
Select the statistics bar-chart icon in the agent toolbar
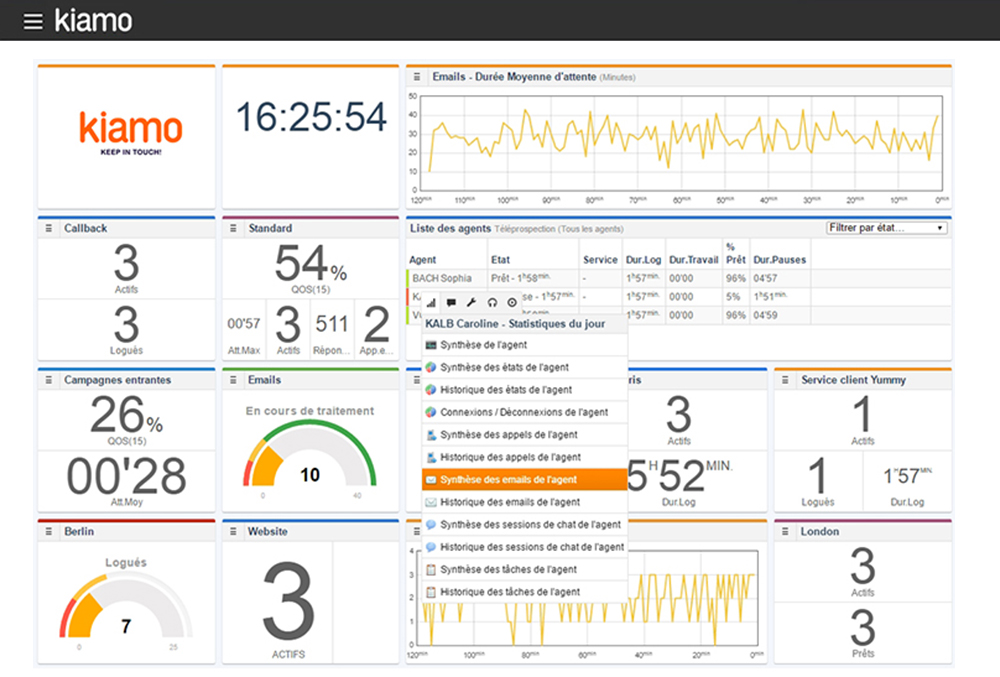click(432, 303)
